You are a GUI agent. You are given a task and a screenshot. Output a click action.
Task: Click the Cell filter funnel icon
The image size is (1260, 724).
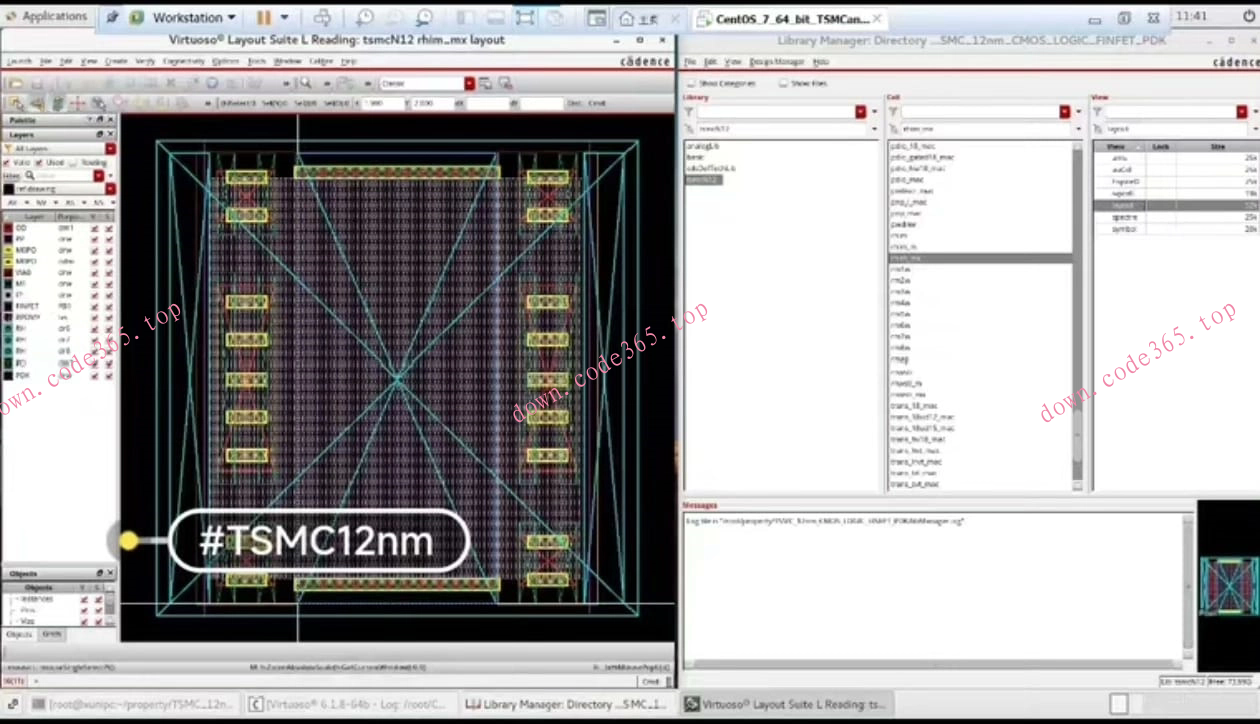893,112
